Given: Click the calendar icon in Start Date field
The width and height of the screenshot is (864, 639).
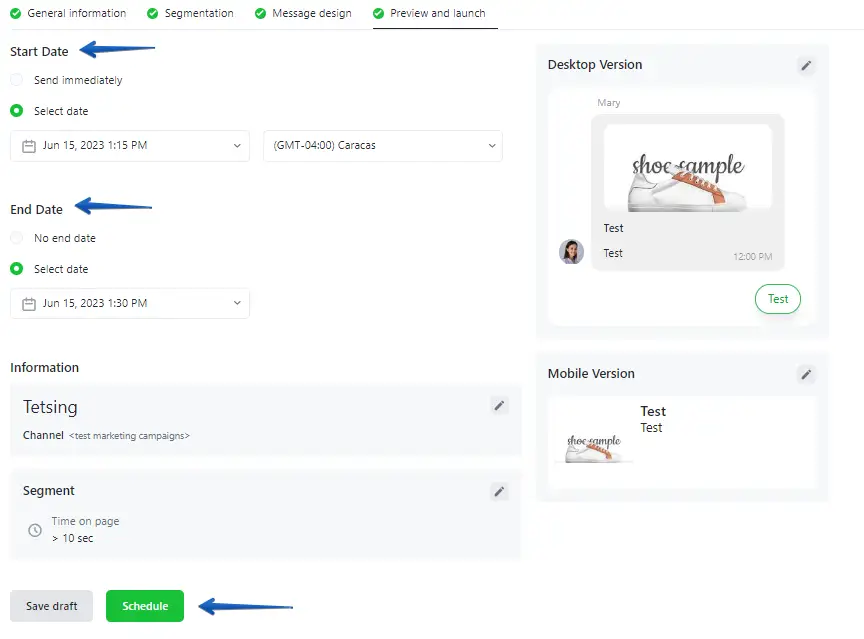Looking at the screenshot, I should [x=29, y=146].
